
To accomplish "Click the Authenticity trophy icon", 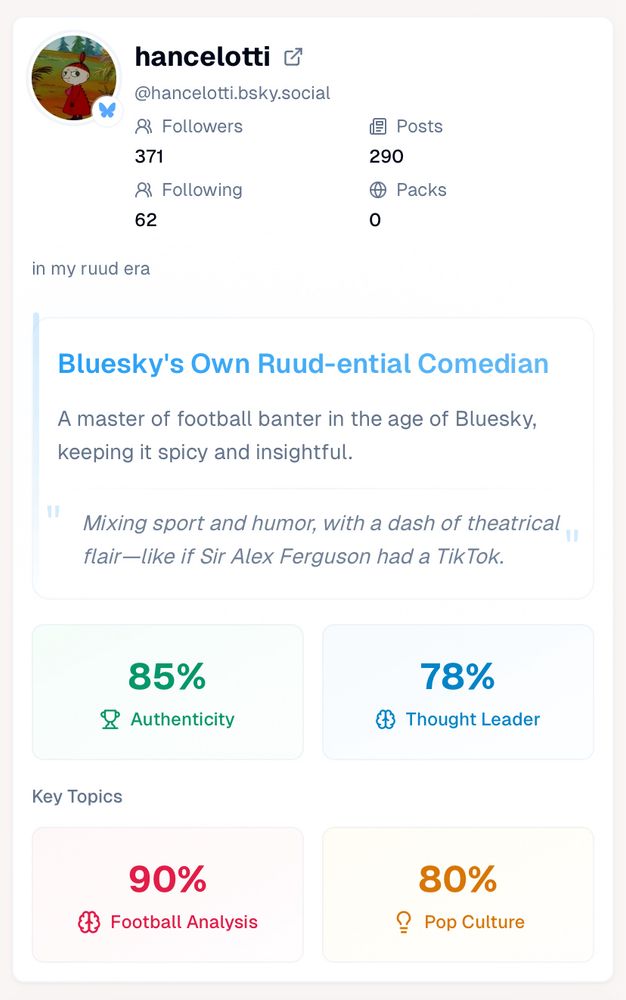I will click(x=110, y=719).
